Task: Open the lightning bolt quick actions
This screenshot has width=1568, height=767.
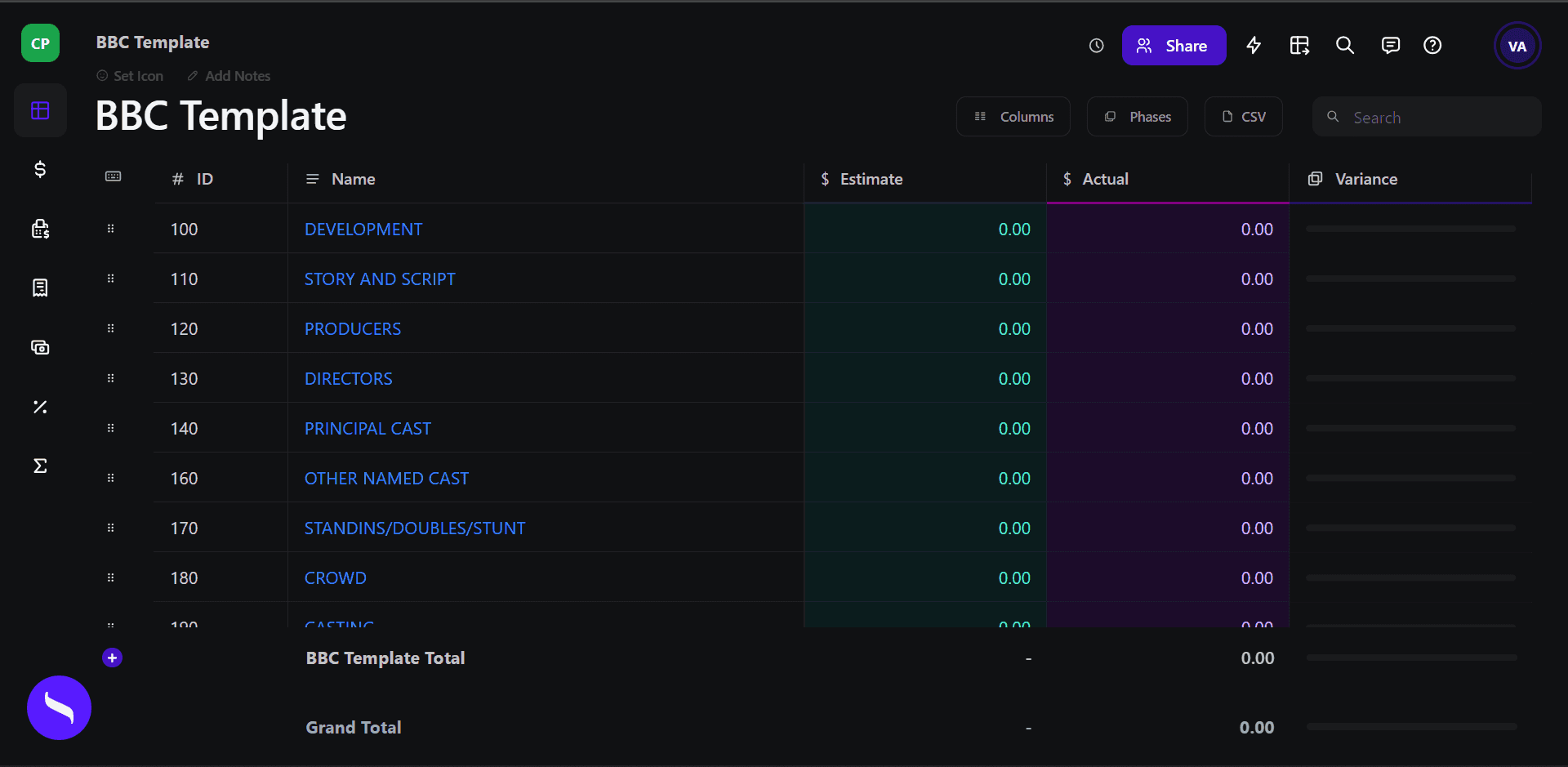Action: [x=1254, y=46]
